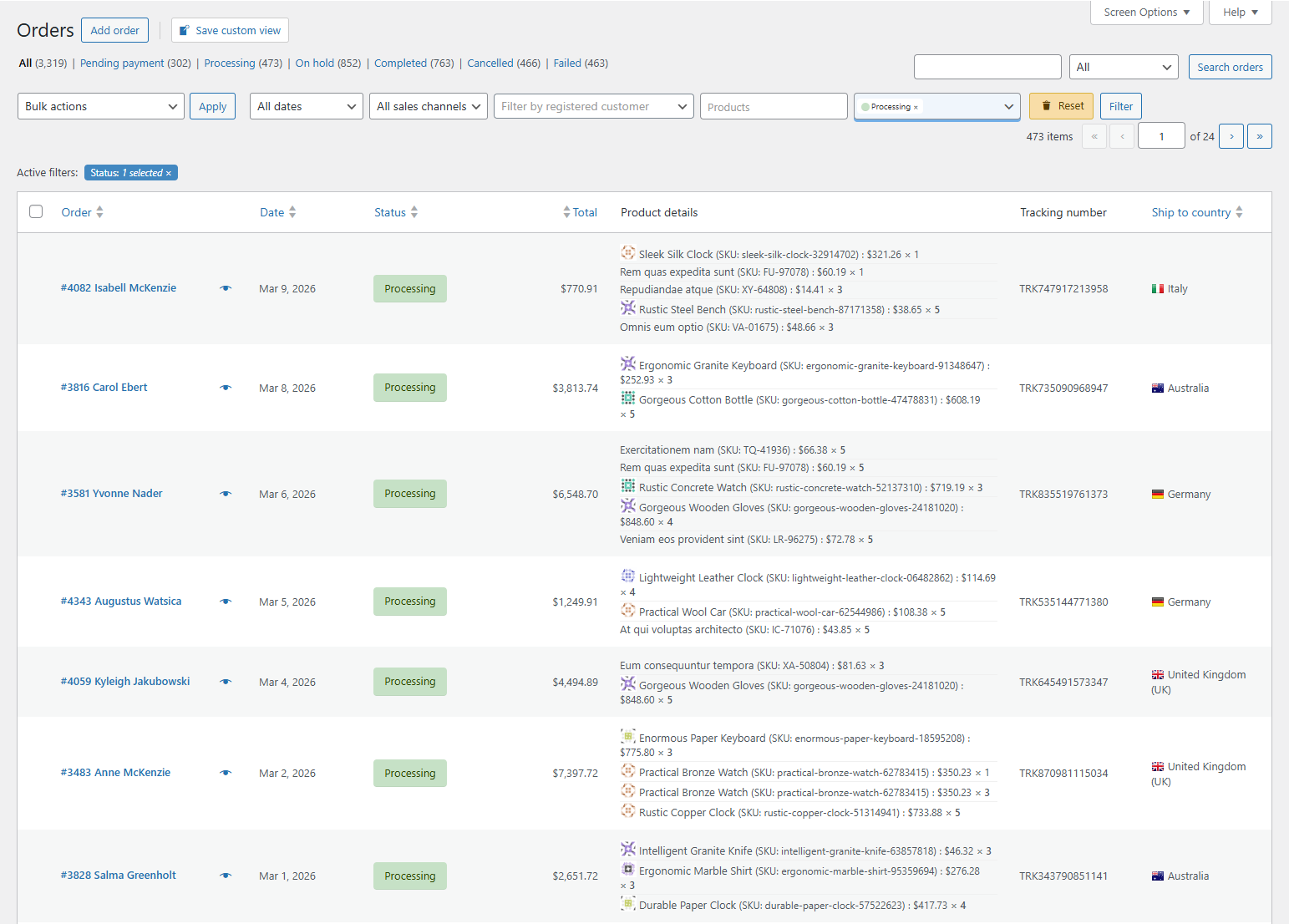This screenshot has width=1289, height=924.
Task: Click the Filter button
Action: (x=1121, y=106)
